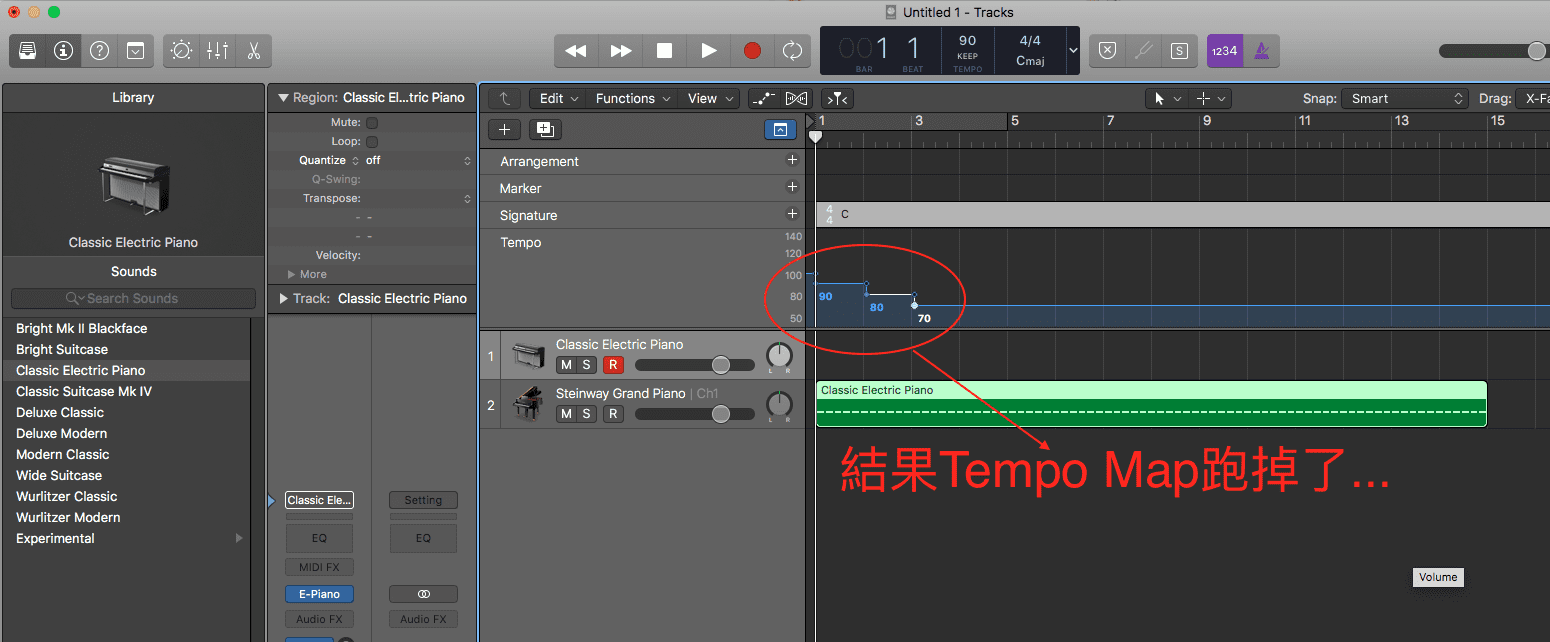This screenshot has width=1550, height=642.
Task: Toggle the Metronome click button
Action: click(1261, 51)
